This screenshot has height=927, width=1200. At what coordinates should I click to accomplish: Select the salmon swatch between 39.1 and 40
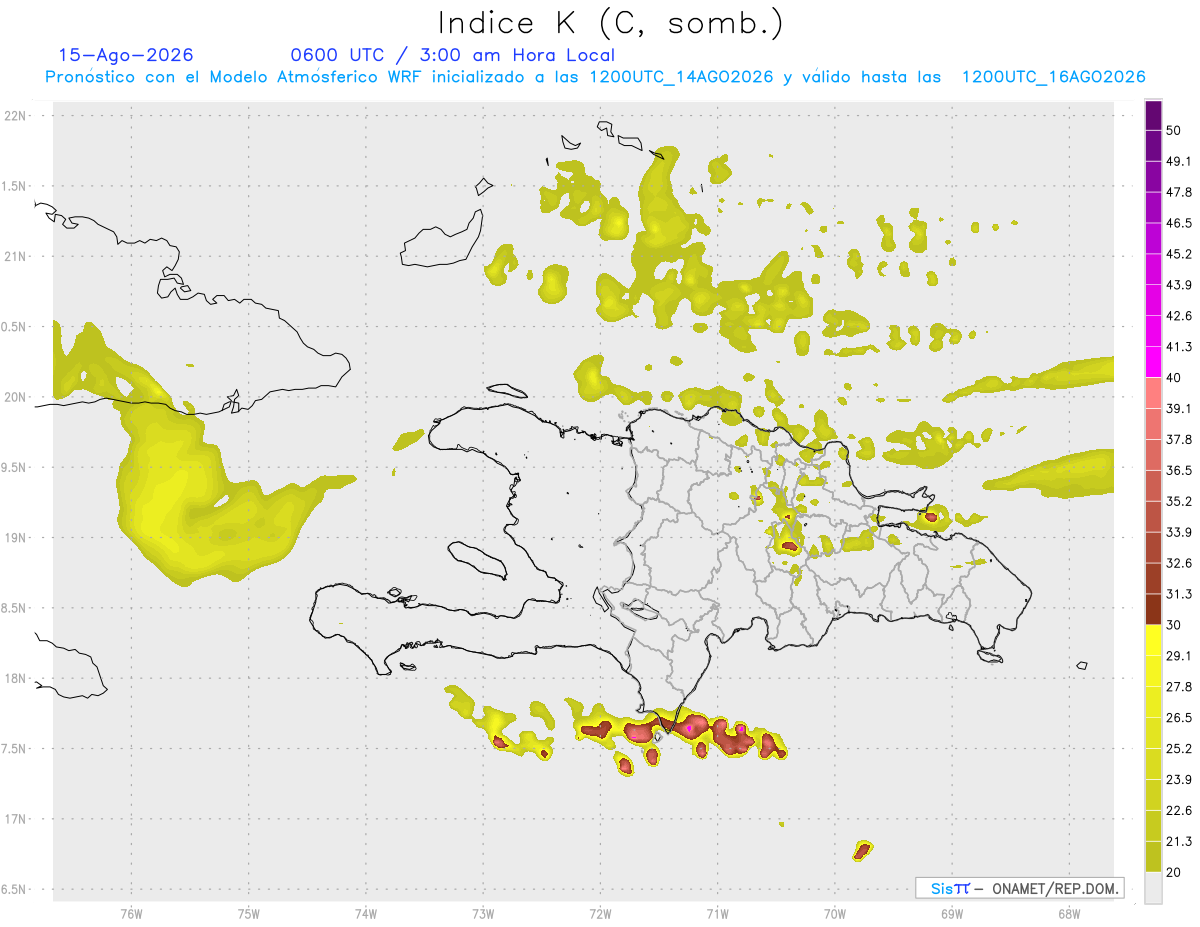click(x=1153, y=392)
